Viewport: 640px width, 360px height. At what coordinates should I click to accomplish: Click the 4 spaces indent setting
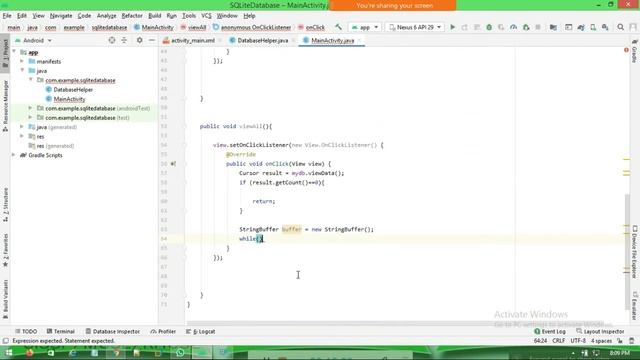click(601, 341)
